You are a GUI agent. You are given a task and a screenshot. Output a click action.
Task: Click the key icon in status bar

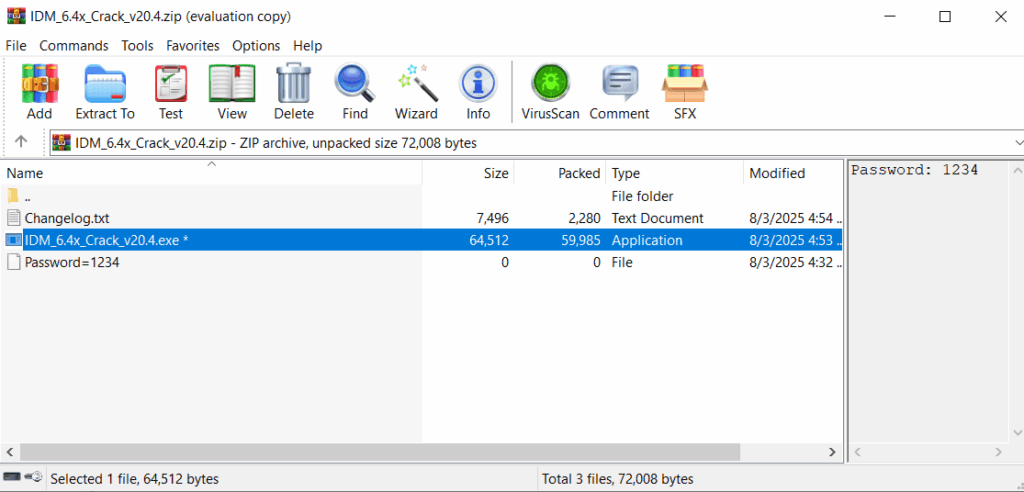coord(34,478)
